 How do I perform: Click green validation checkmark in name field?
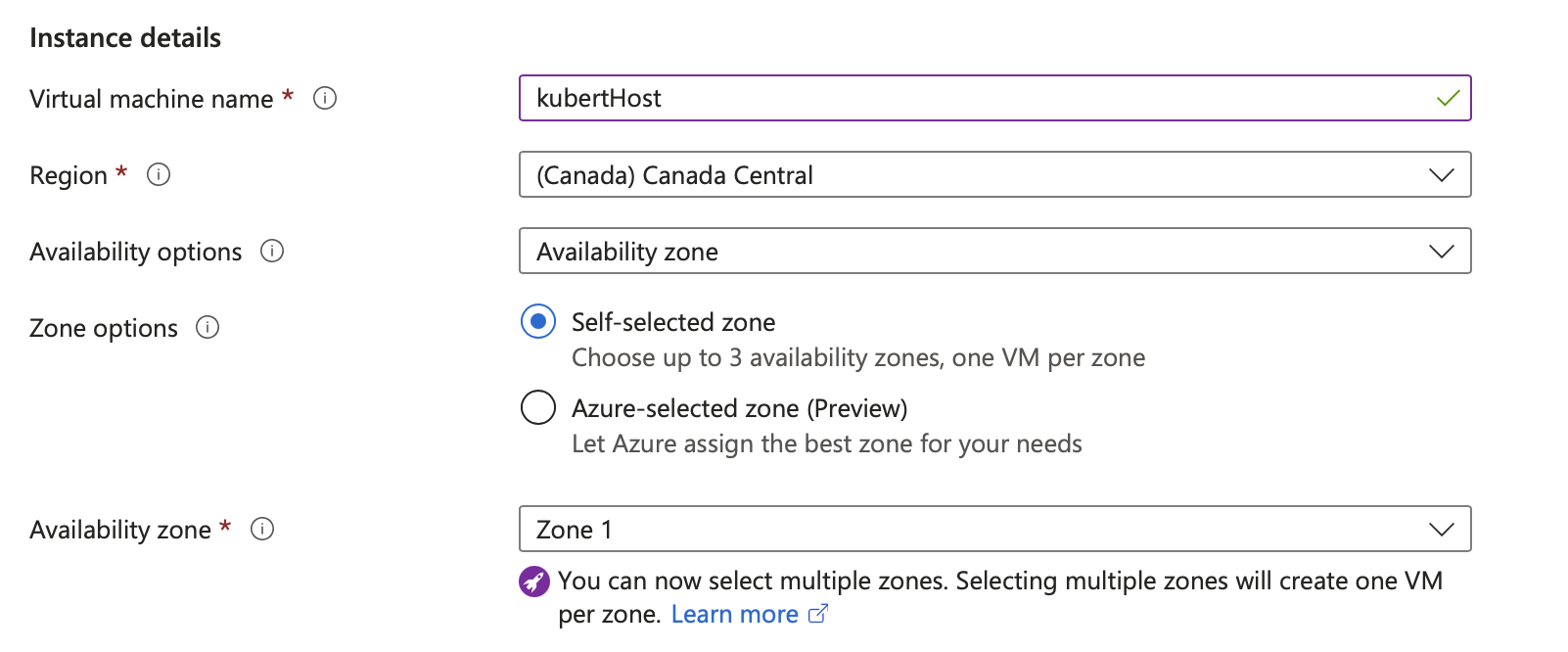tap(1448, 98)
